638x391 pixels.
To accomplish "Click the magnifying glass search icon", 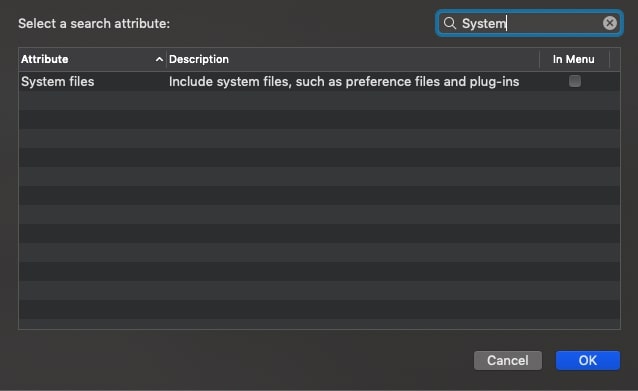I will pyautogui.click(x=450, y=23).
